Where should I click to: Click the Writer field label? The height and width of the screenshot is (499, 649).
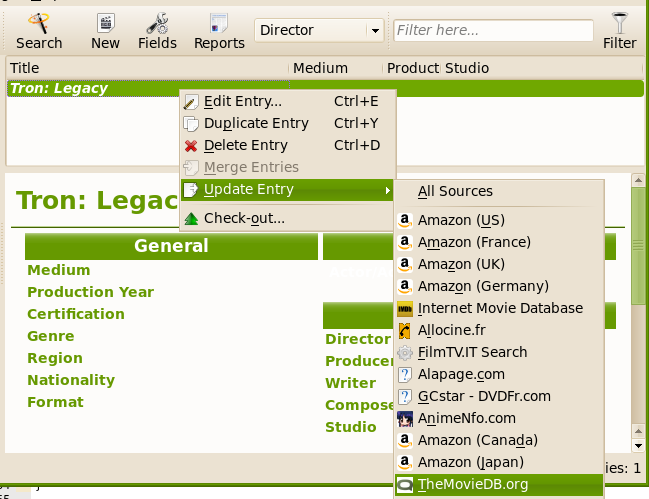[x=351, y=383]
